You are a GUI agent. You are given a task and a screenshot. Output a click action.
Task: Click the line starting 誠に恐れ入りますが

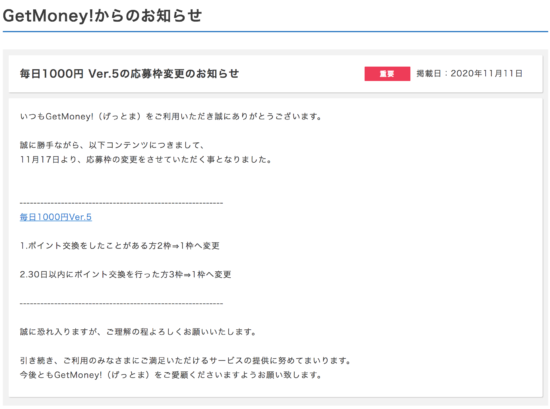tap(138, 332)
